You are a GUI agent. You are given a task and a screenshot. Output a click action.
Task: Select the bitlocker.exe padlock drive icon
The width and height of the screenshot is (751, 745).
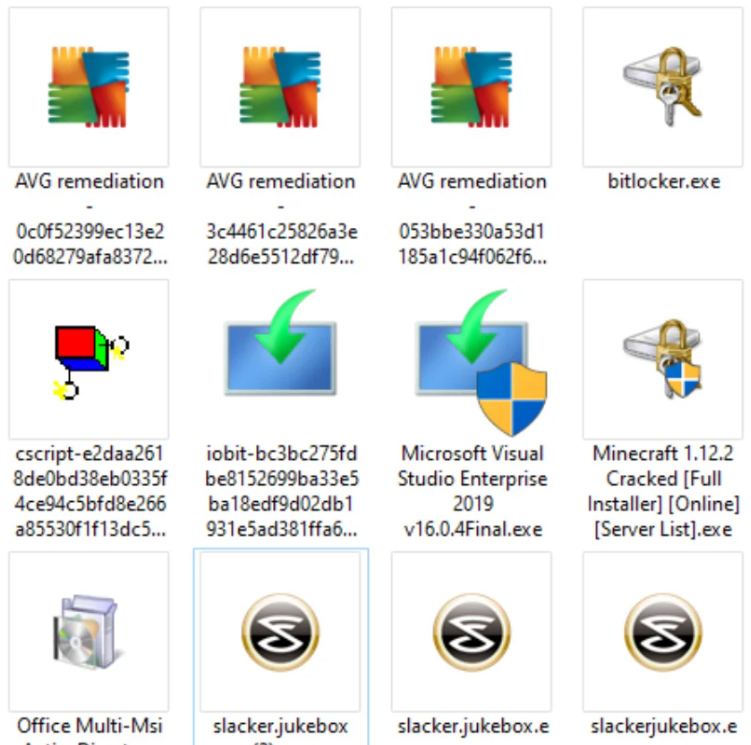click(x=663, y=86)
